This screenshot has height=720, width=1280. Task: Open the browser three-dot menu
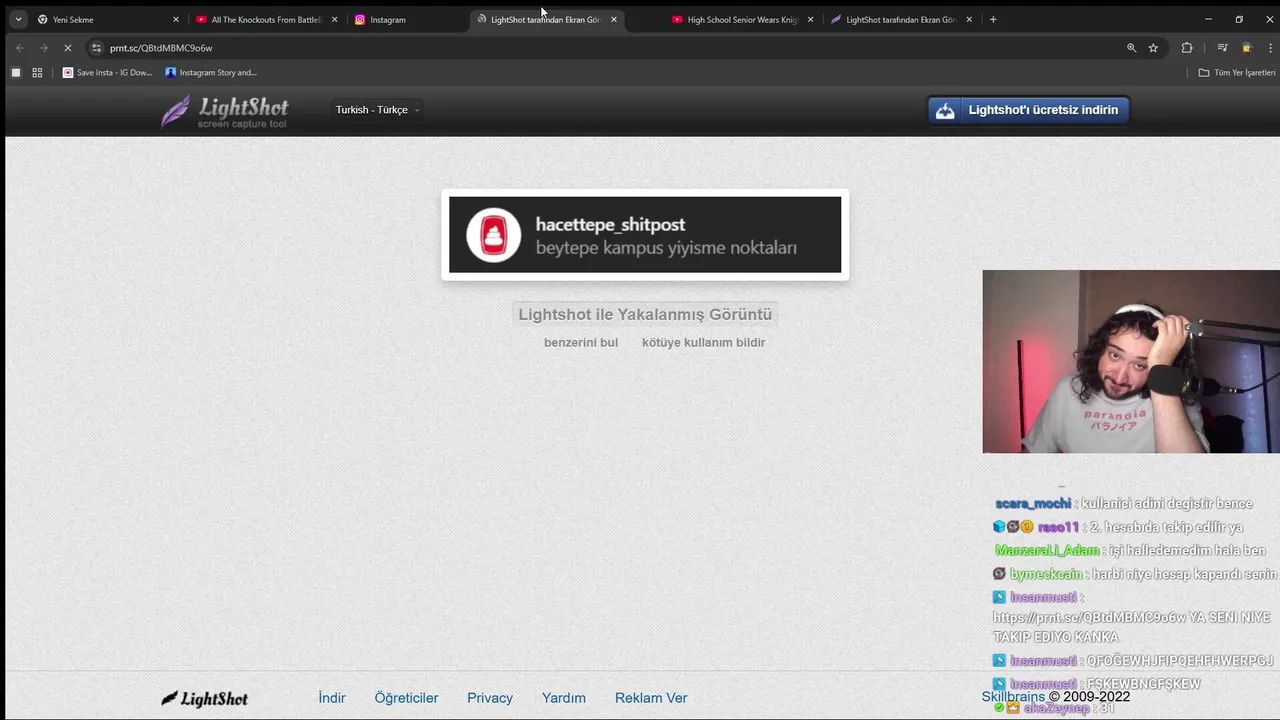(x=1268, y=48)
